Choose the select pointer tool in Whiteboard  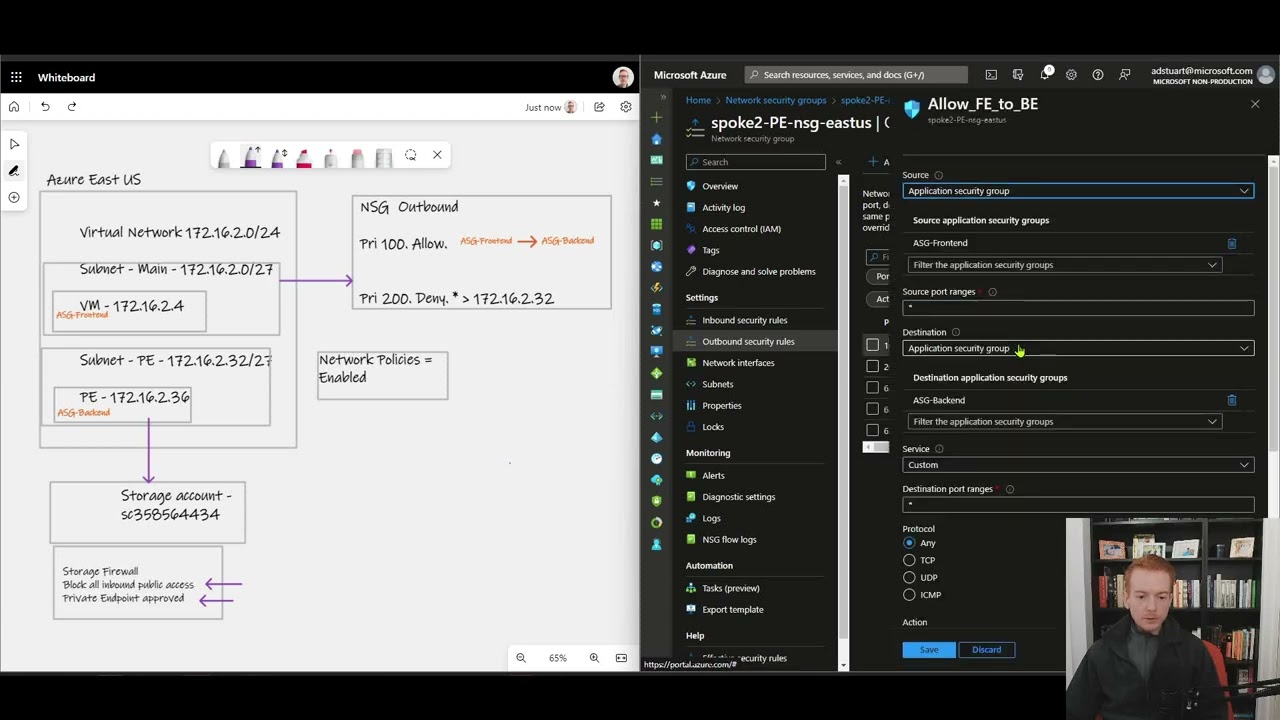point(14,144)
